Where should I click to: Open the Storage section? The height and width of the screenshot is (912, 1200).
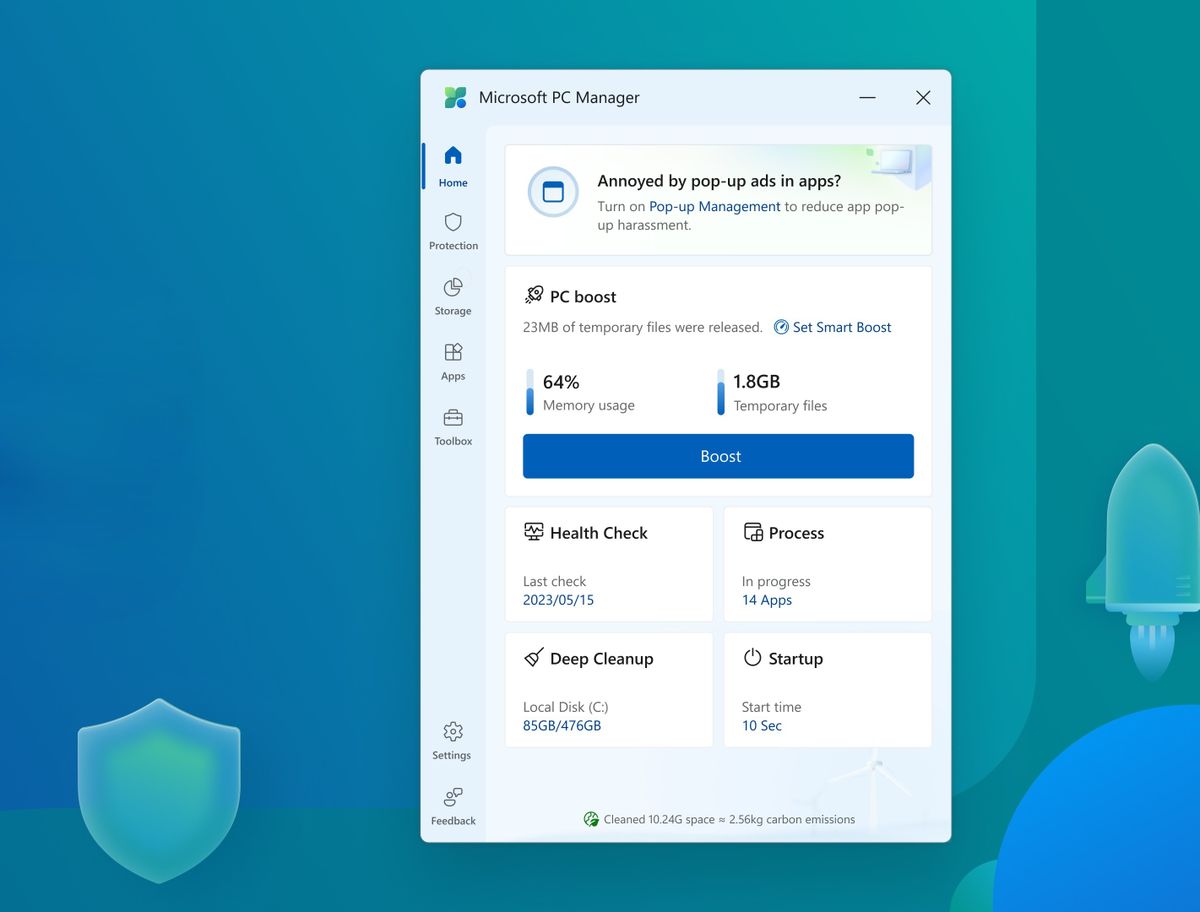(453, 294)
